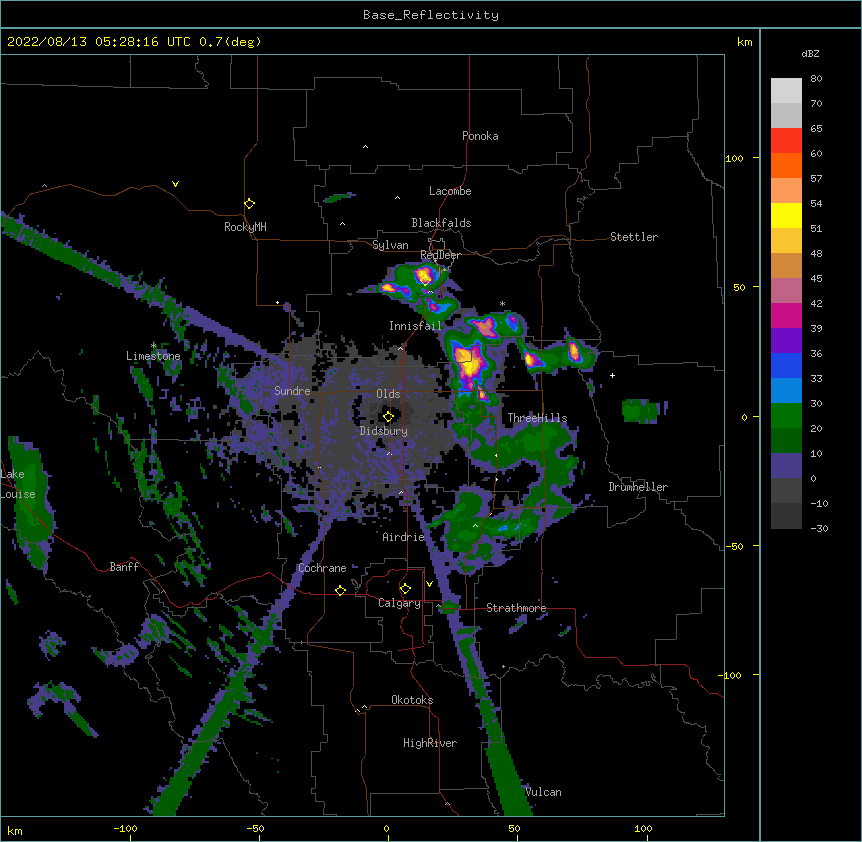
Task: Click the Lake Louise label
Action: [x=18, y=484]
